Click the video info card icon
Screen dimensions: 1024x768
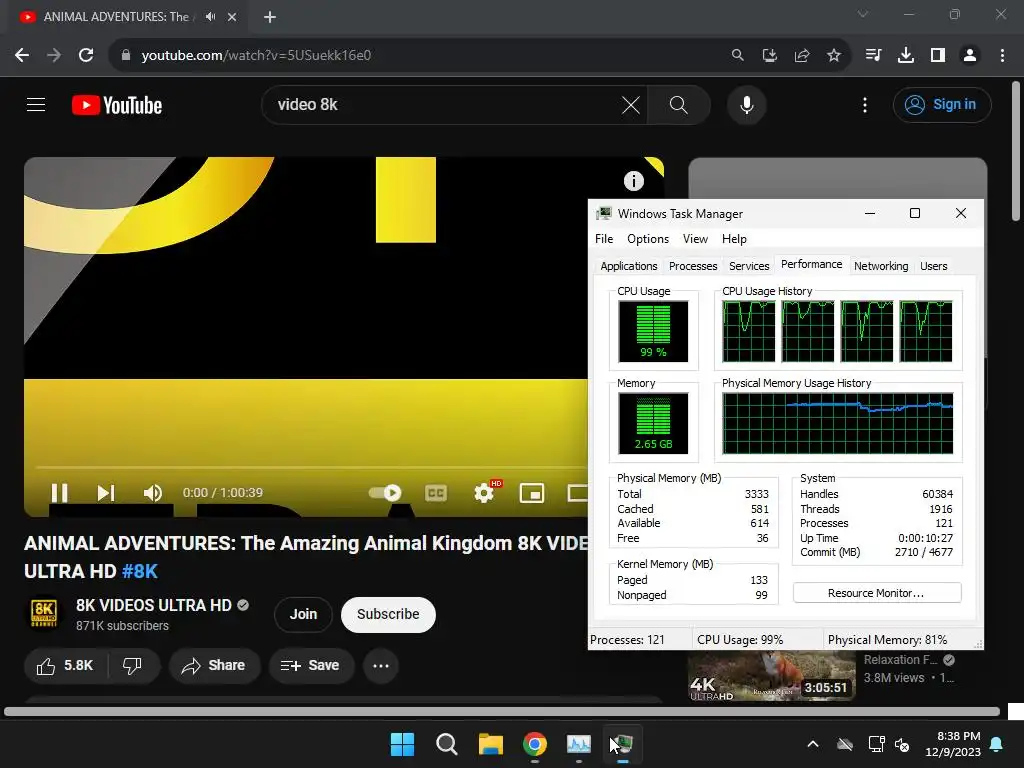point(633,181)
